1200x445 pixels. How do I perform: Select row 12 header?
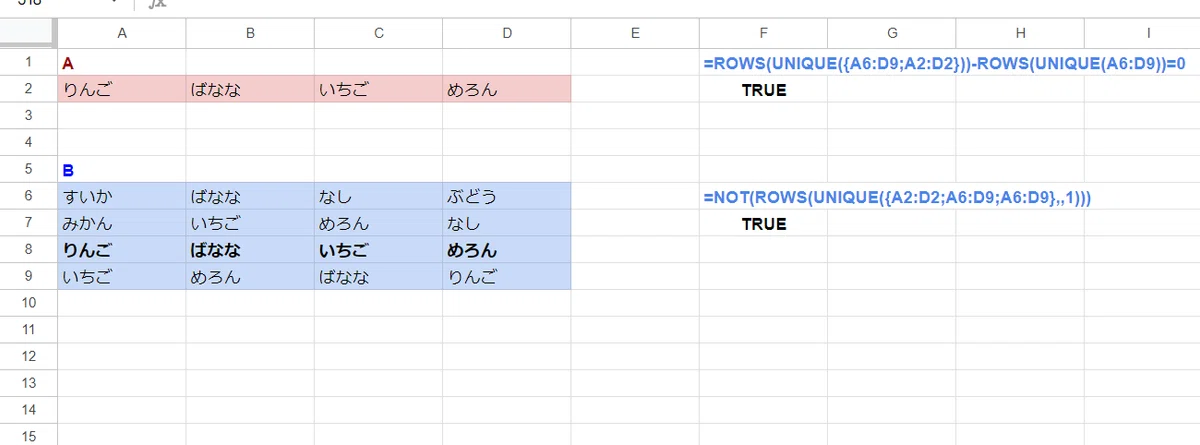(x=28, y=356)
